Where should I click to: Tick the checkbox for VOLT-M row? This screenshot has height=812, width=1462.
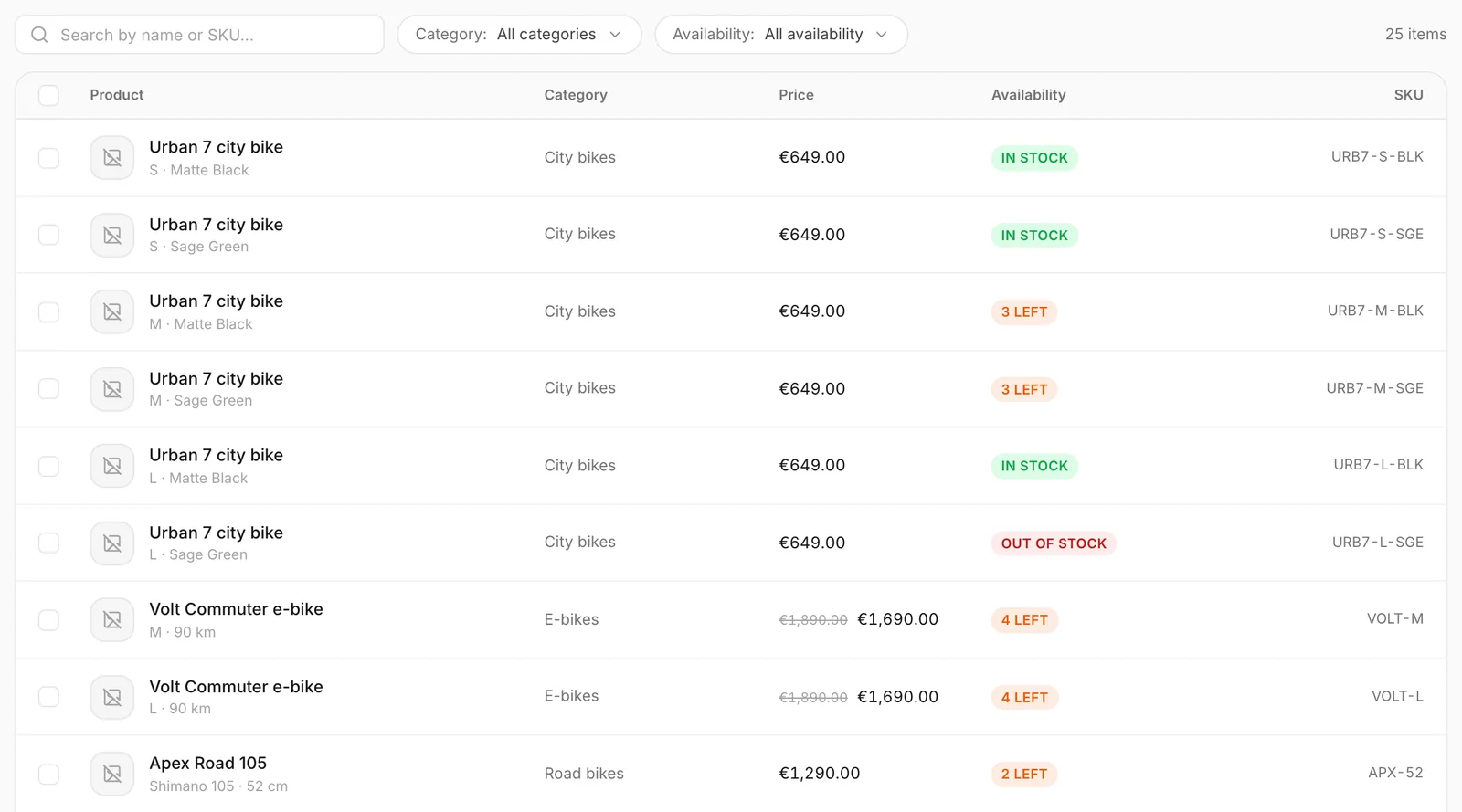(x=48, y=620)
